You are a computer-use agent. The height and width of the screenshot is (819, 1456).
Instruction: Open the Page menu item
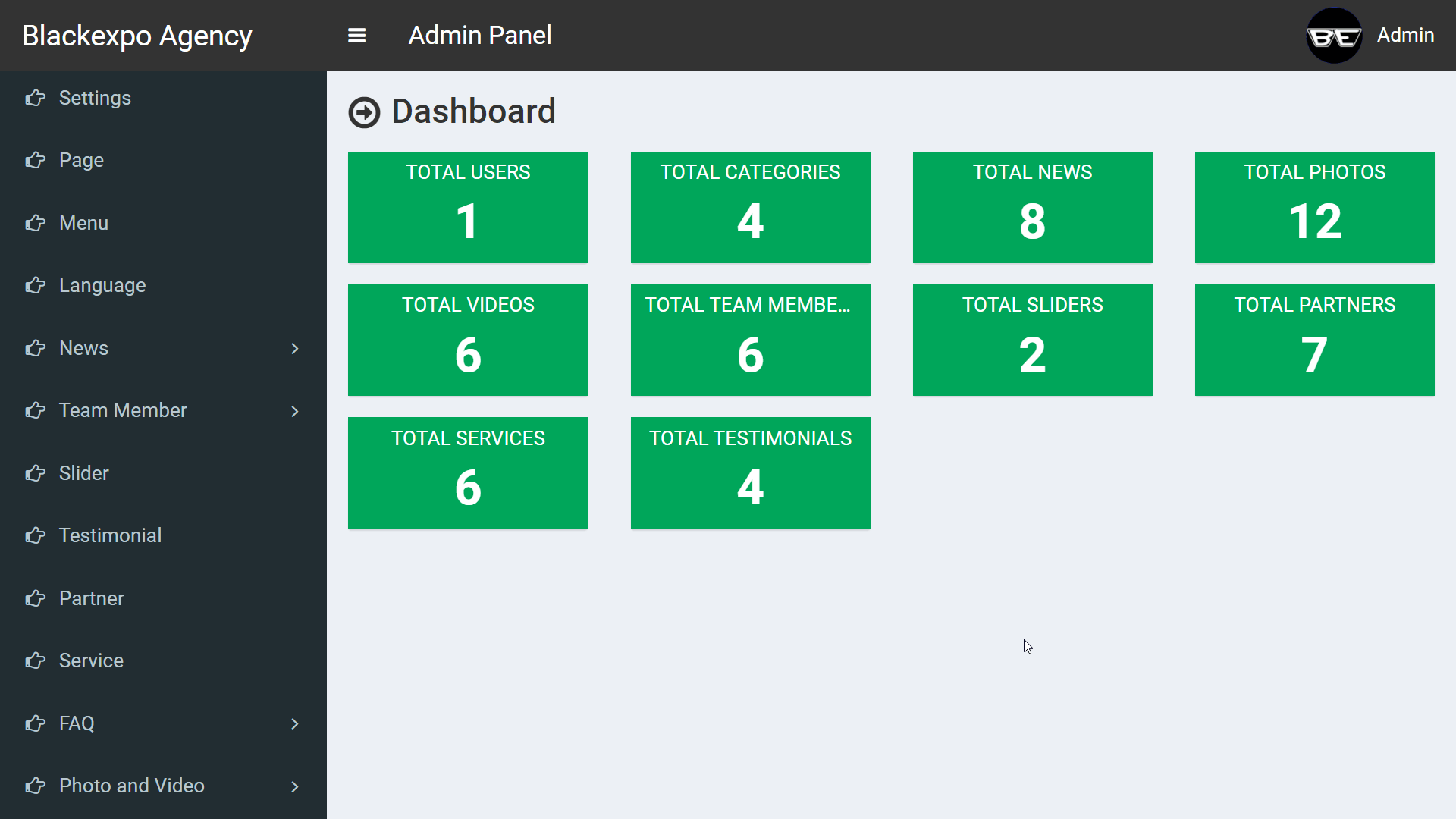(80, 160)
